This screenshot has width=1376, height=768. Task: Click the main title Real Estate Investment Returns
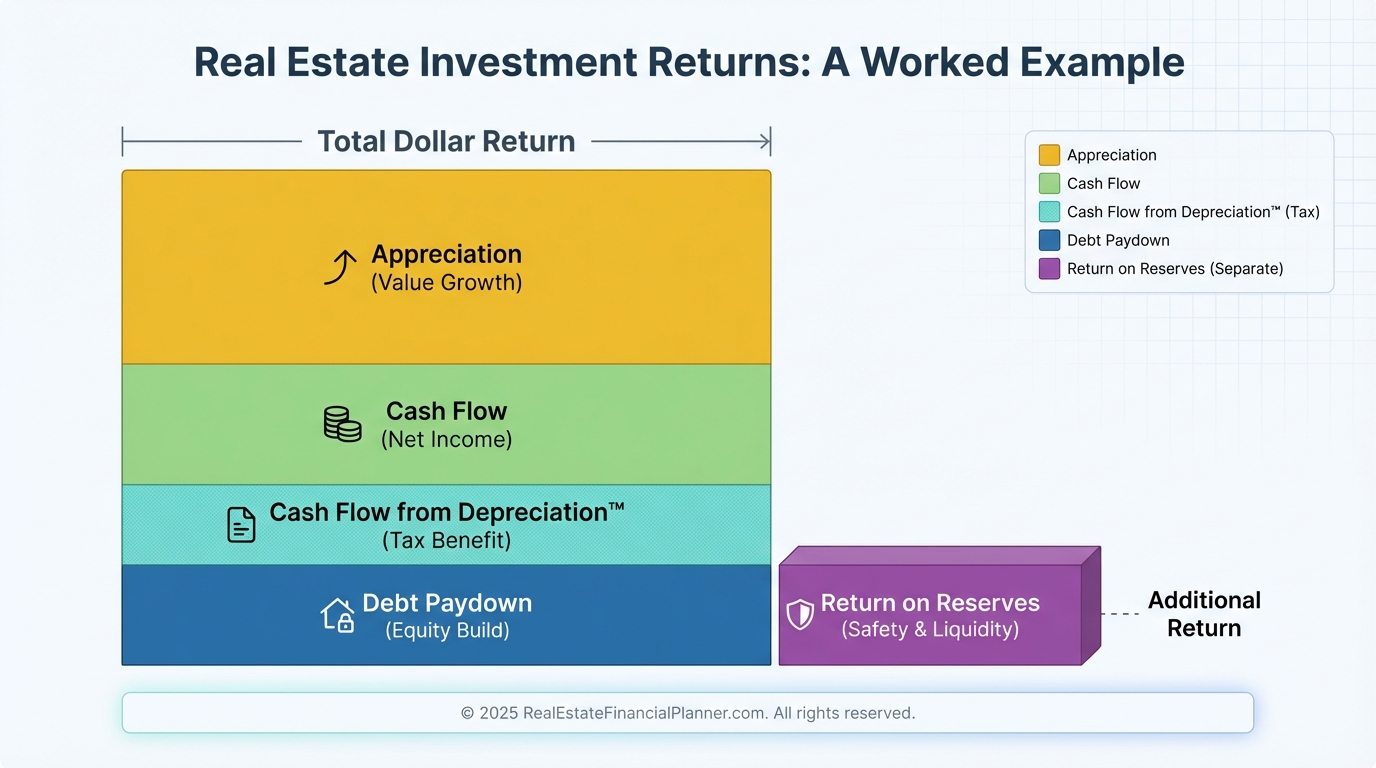pyautogui.click(x=688, y=62)
